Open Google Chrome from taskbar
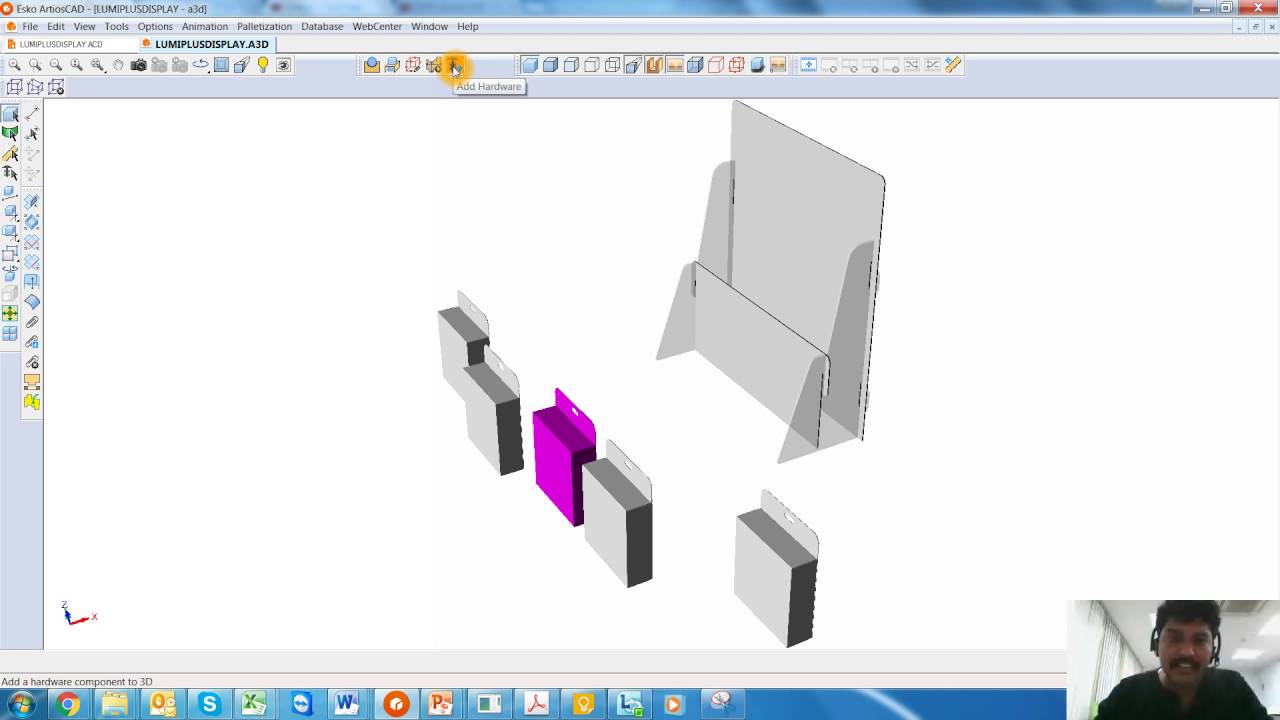Screen dimensions: 1280x720 68,704
